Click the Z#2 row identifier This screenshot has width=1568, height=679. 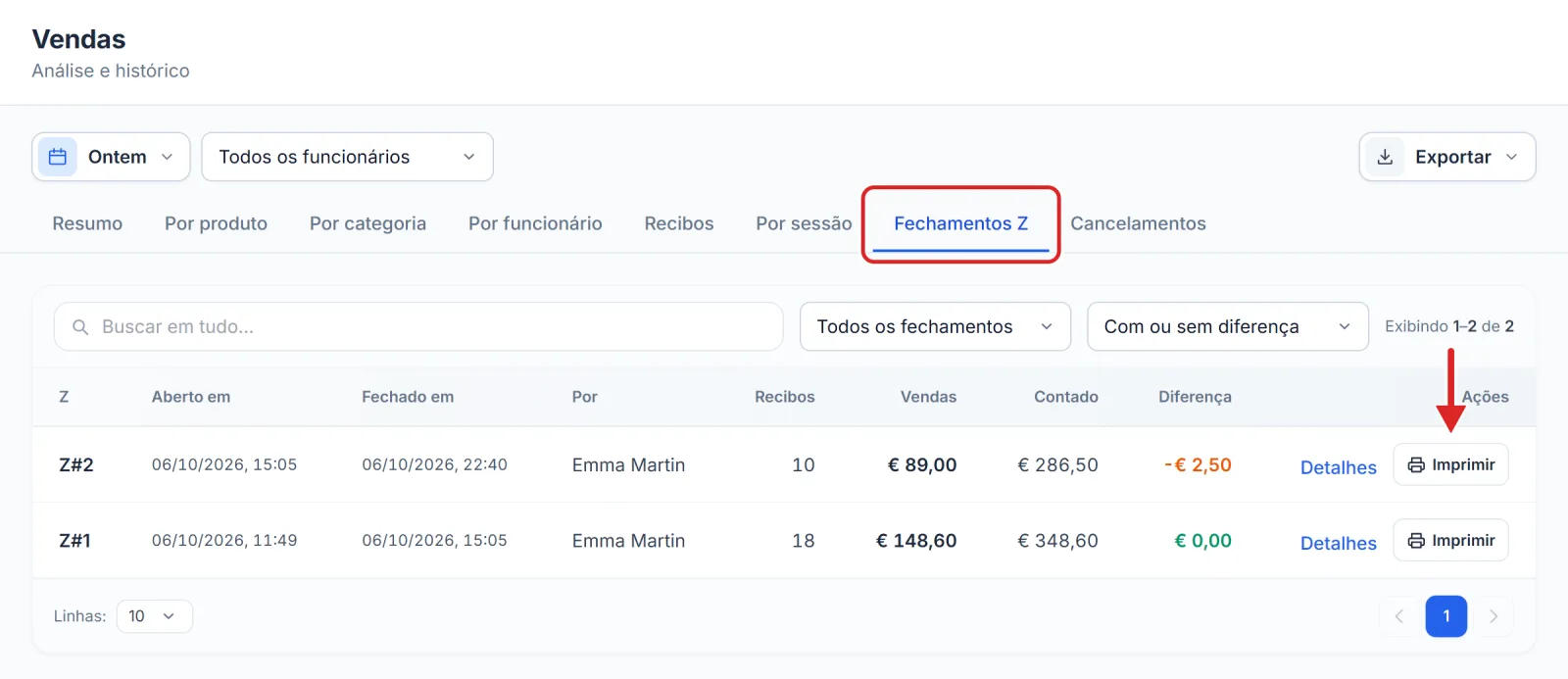tap(76, 464)
